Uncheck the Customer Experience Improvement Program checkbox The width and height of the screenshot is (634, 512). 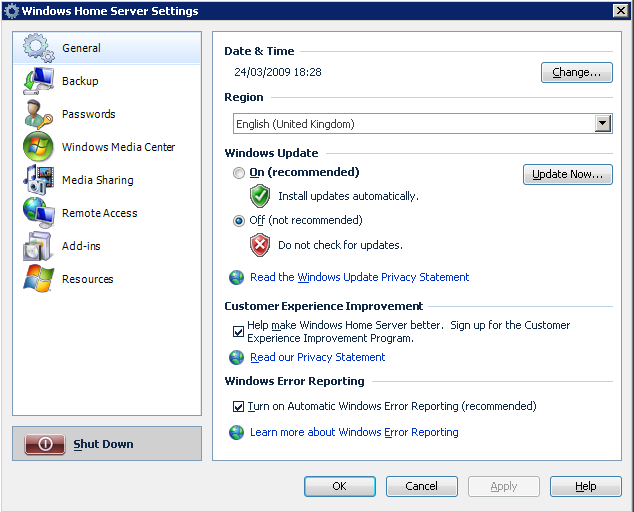(x=239, y=332)
